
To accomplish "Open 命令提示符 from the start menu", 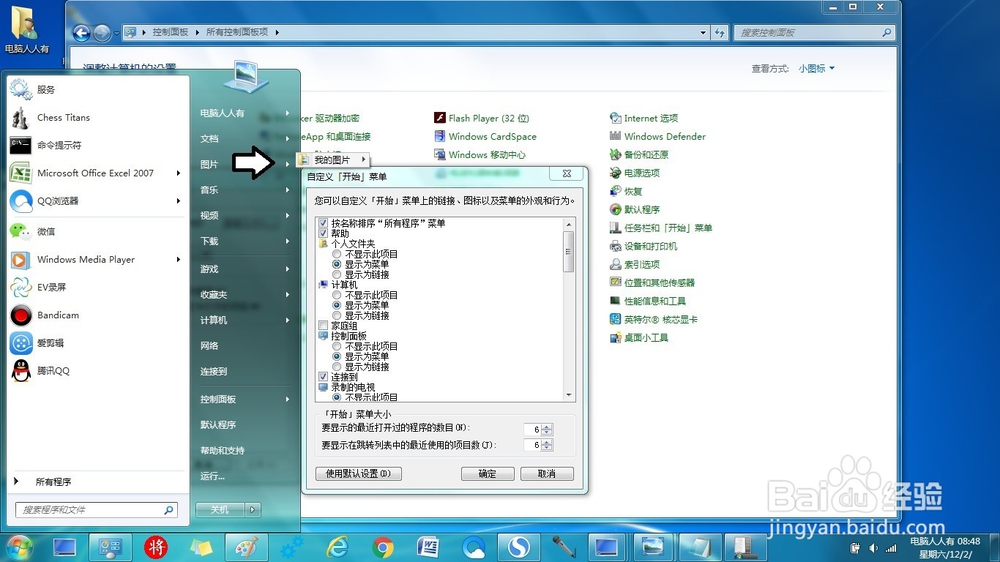I will click(x=59, y=145).
